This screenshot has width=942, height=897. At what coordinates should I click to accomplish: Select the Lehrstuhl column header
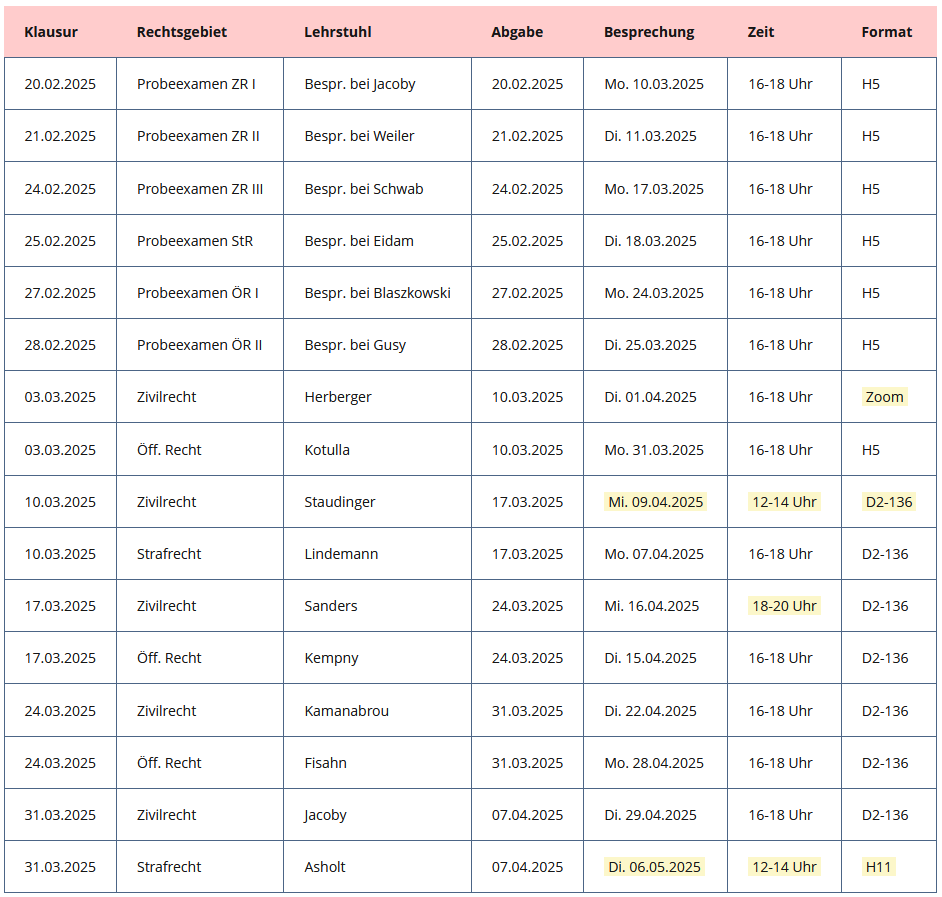338,32
